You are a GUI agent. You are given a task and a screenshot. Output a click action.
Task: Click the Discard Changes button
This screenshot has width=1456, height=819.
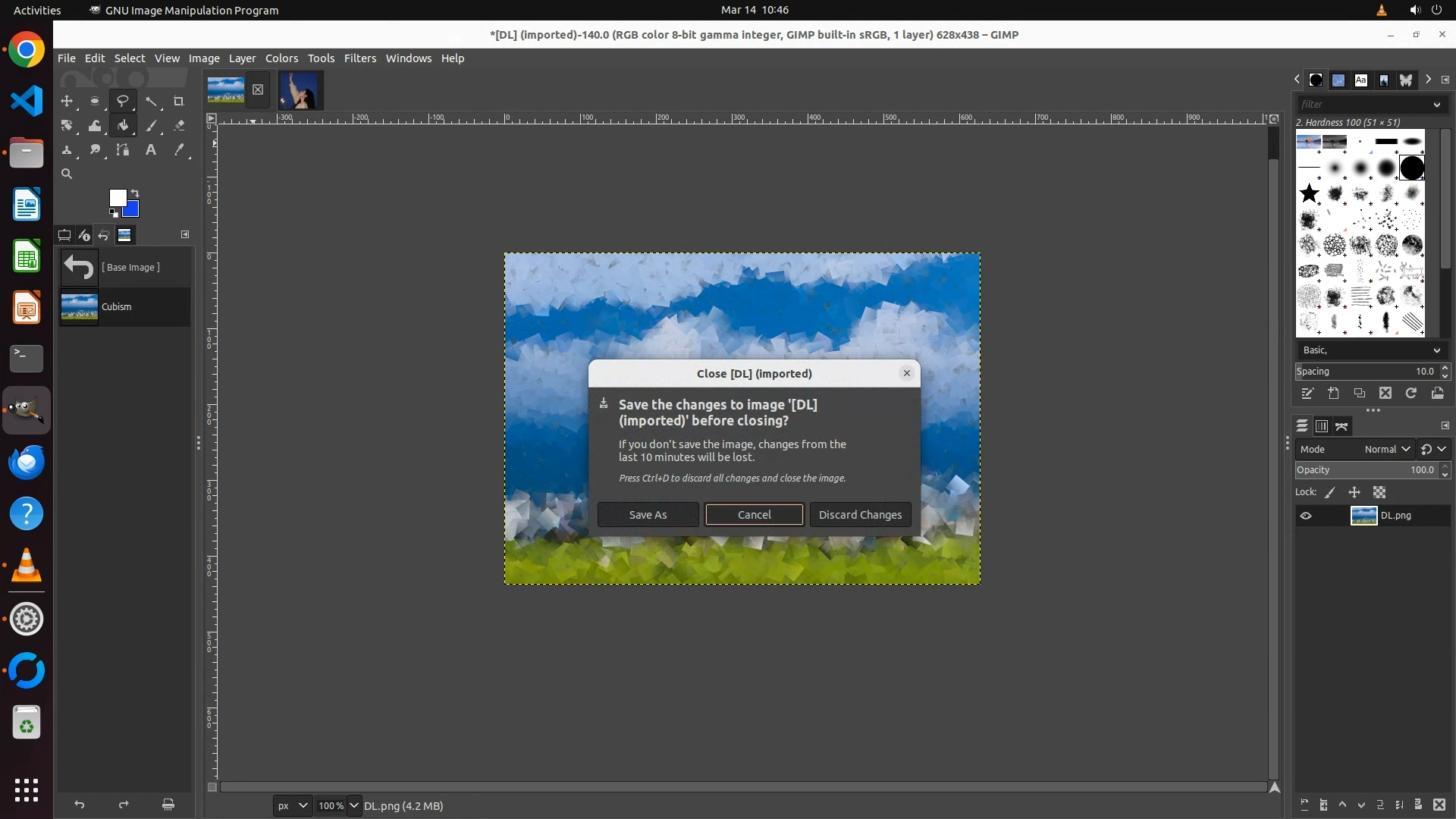pos(860,515)
